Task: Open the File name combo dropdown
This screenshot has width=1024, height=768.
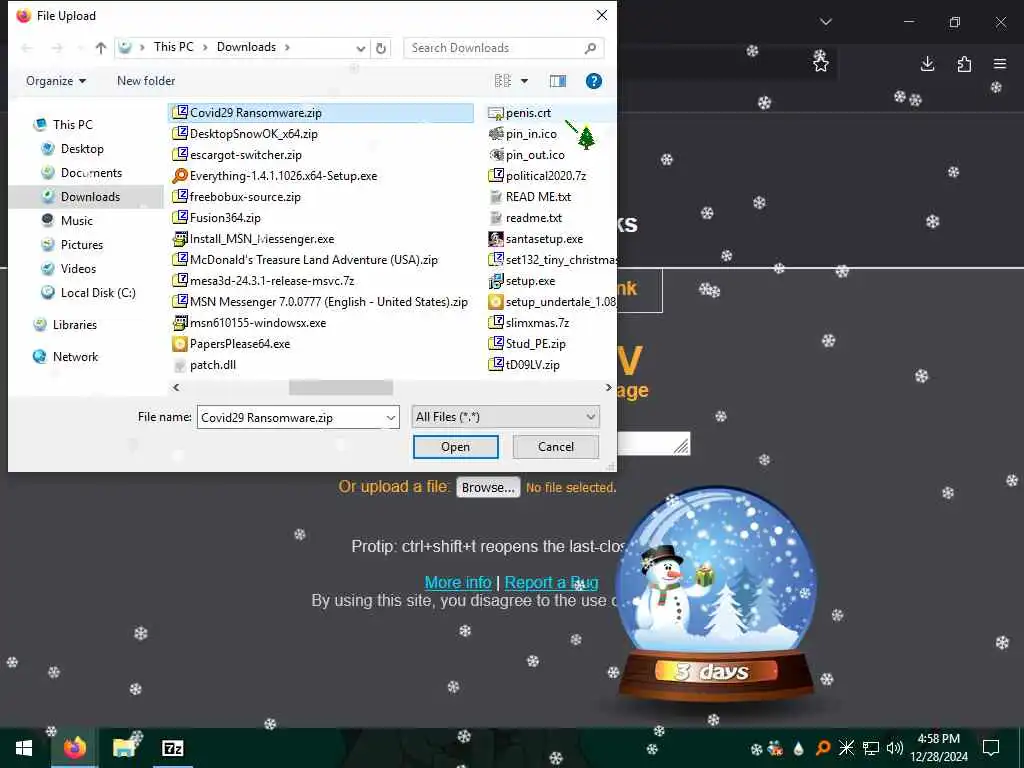Action: [x=391, y=417]
